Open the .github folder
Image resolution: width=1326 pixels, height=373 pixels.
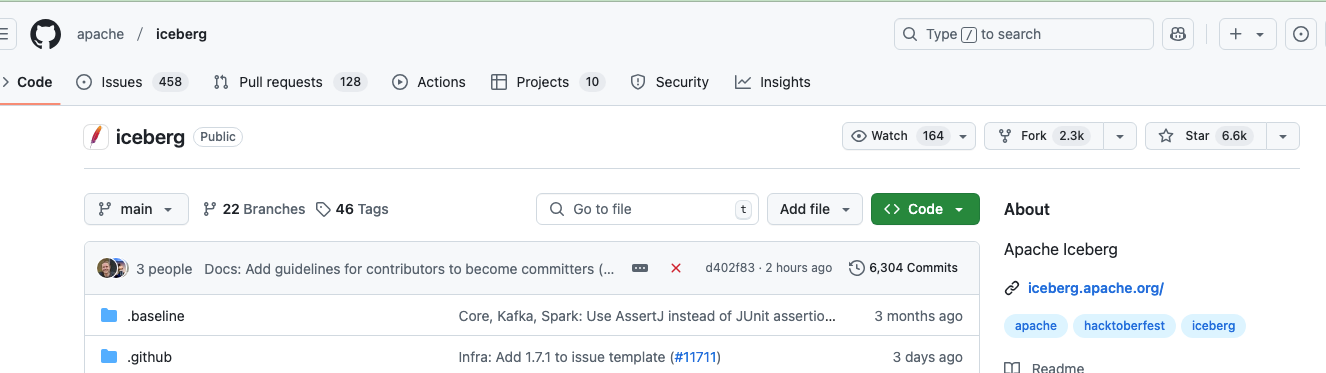coord(150,357)
